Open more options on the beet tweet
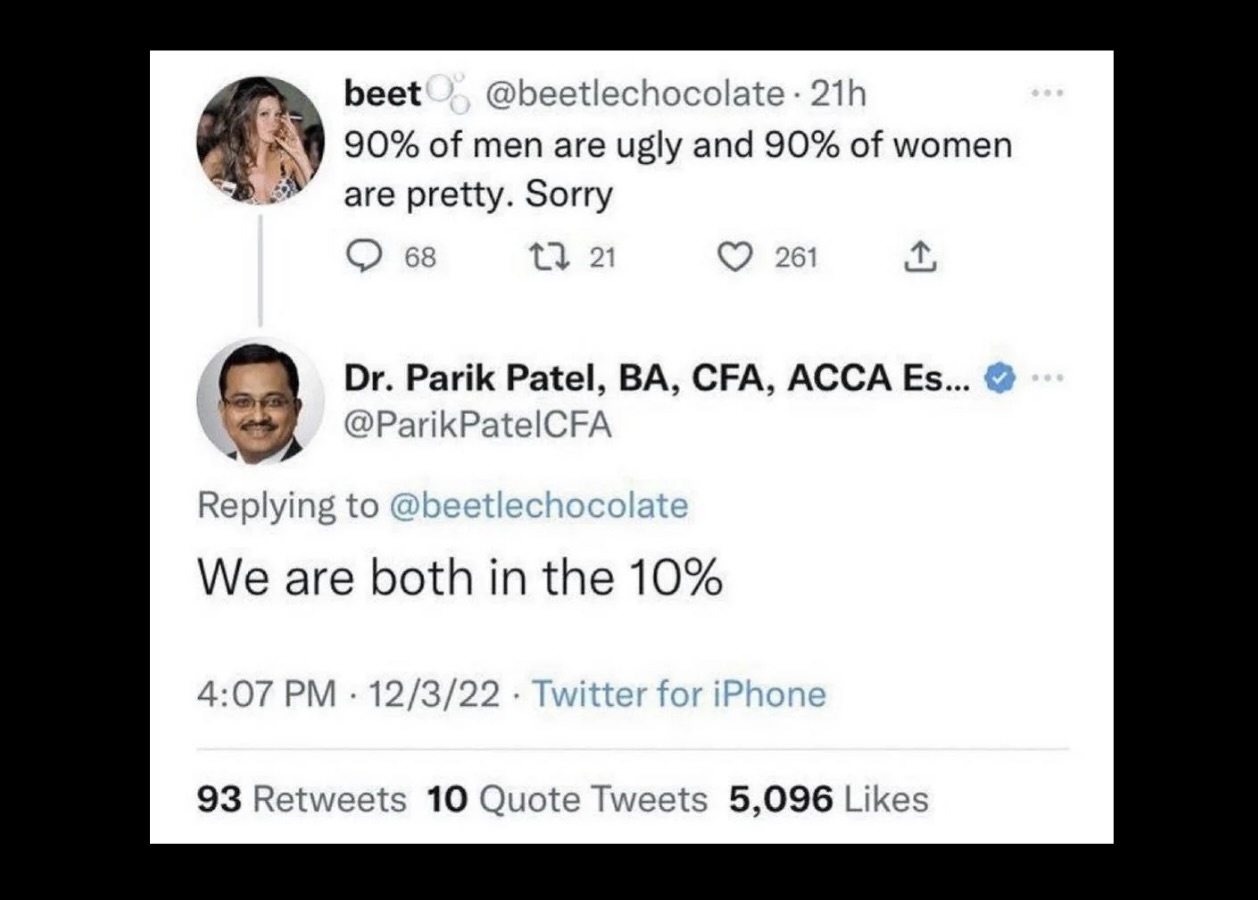This screenshot has height=900, width=1258. (1049, 95)
